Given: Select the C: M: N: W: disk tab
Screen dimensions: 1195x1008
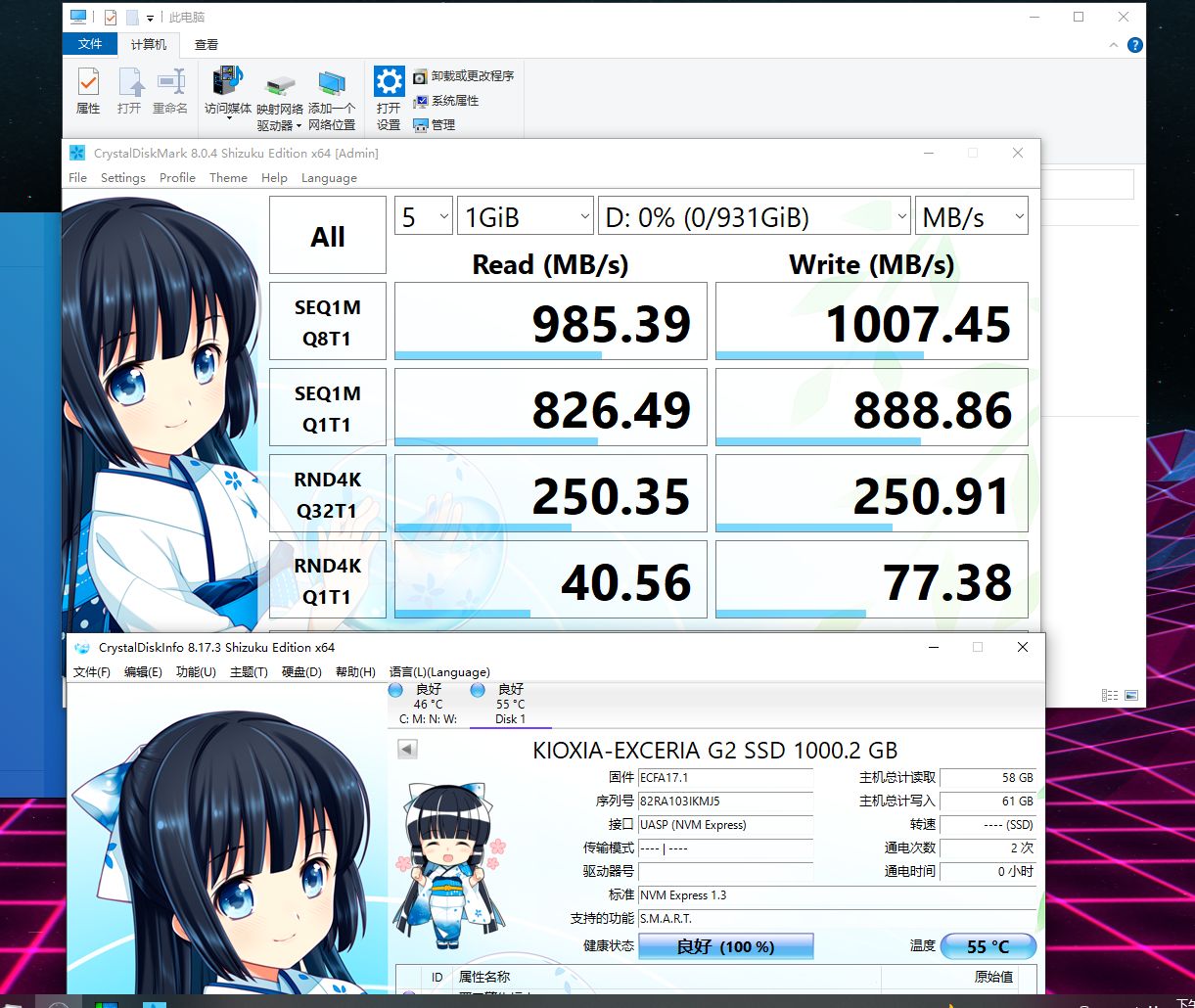Looking at the screenshot, I should click(428, 705).
